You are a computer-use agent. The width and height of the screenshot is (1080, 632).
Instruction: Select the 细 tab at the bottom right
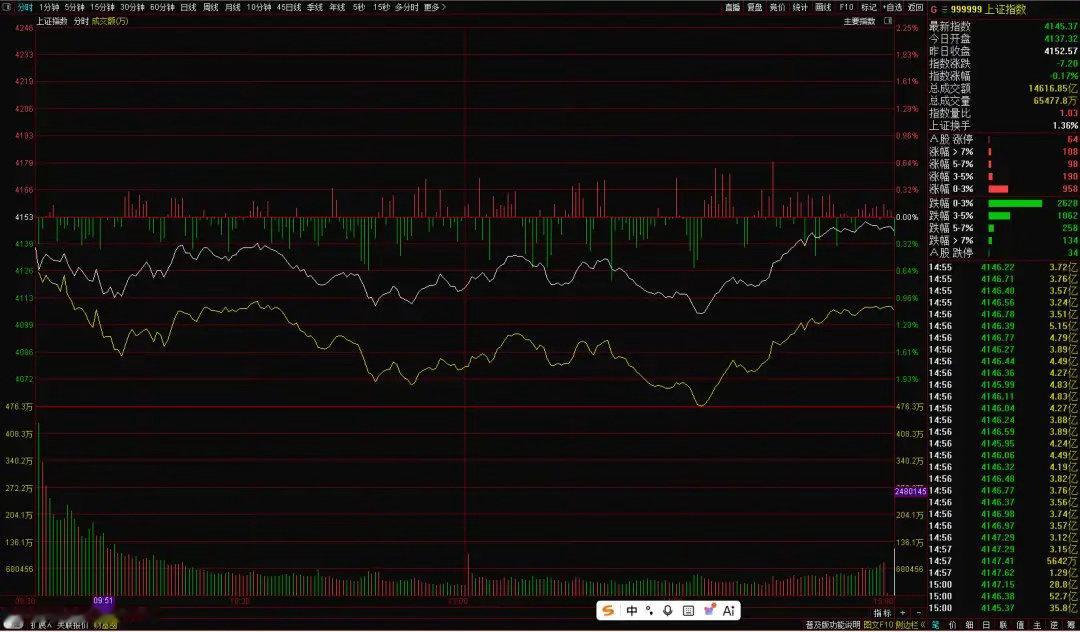[969, 624]
